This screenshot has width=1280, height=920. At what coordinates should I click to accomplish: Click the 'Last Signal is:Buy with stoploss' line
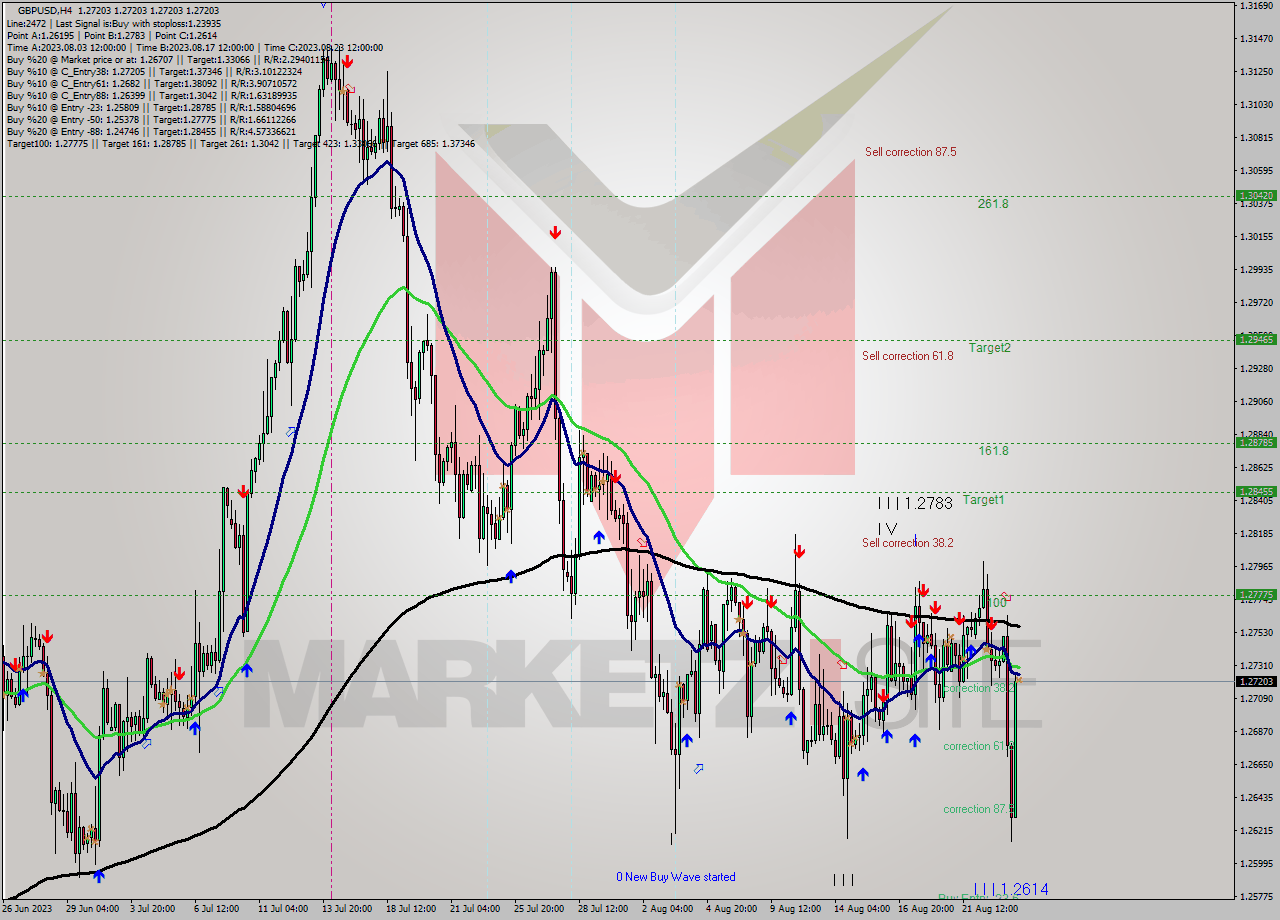tap(114, 23)
